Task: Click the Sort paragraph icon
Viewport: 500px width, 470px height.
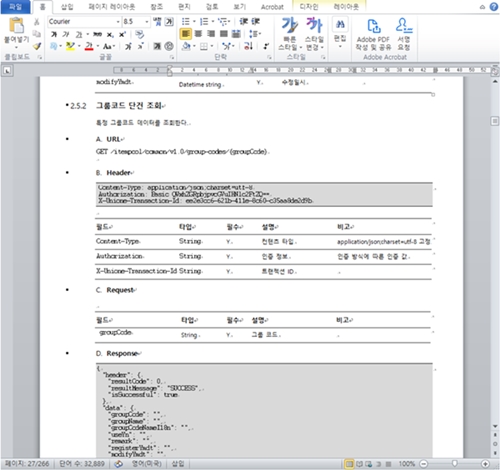Action: [248, 46]
